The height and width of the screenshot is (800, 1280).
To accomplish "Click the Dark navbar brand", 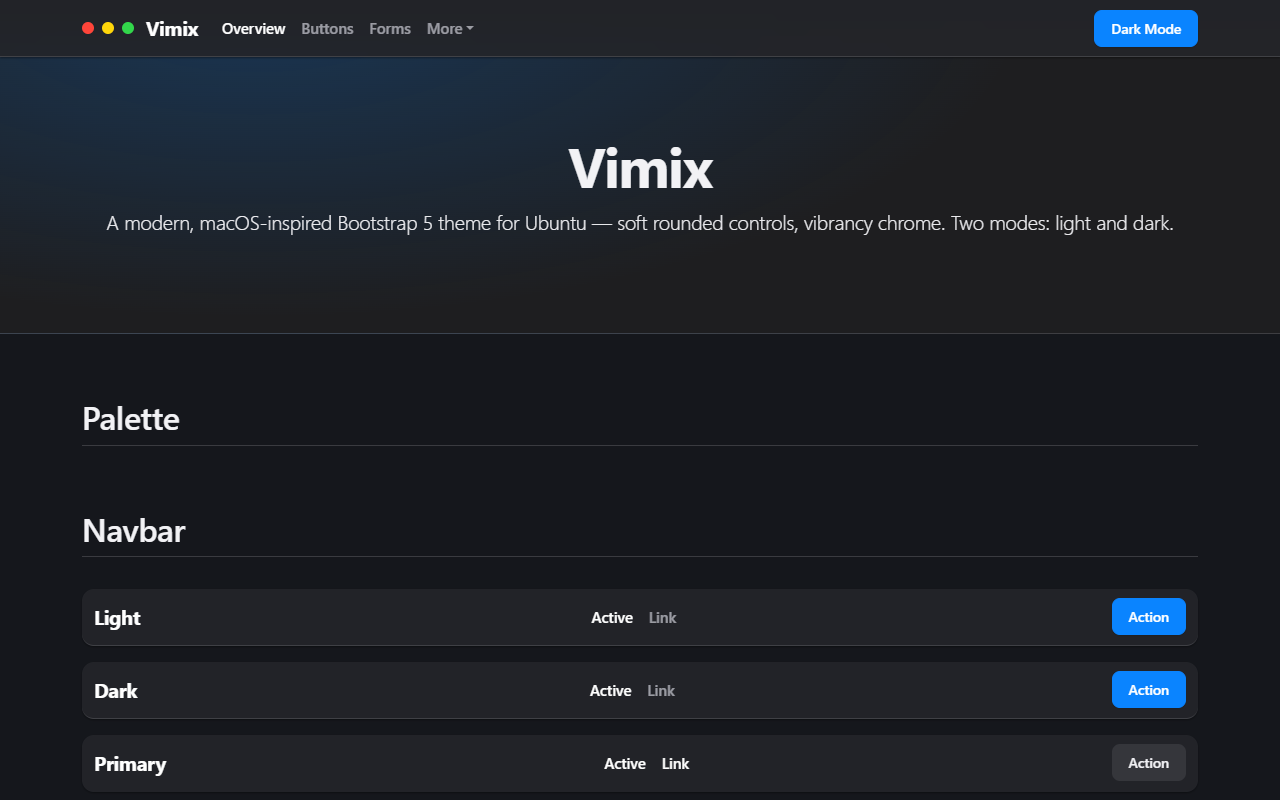I will tap(116, 691).
